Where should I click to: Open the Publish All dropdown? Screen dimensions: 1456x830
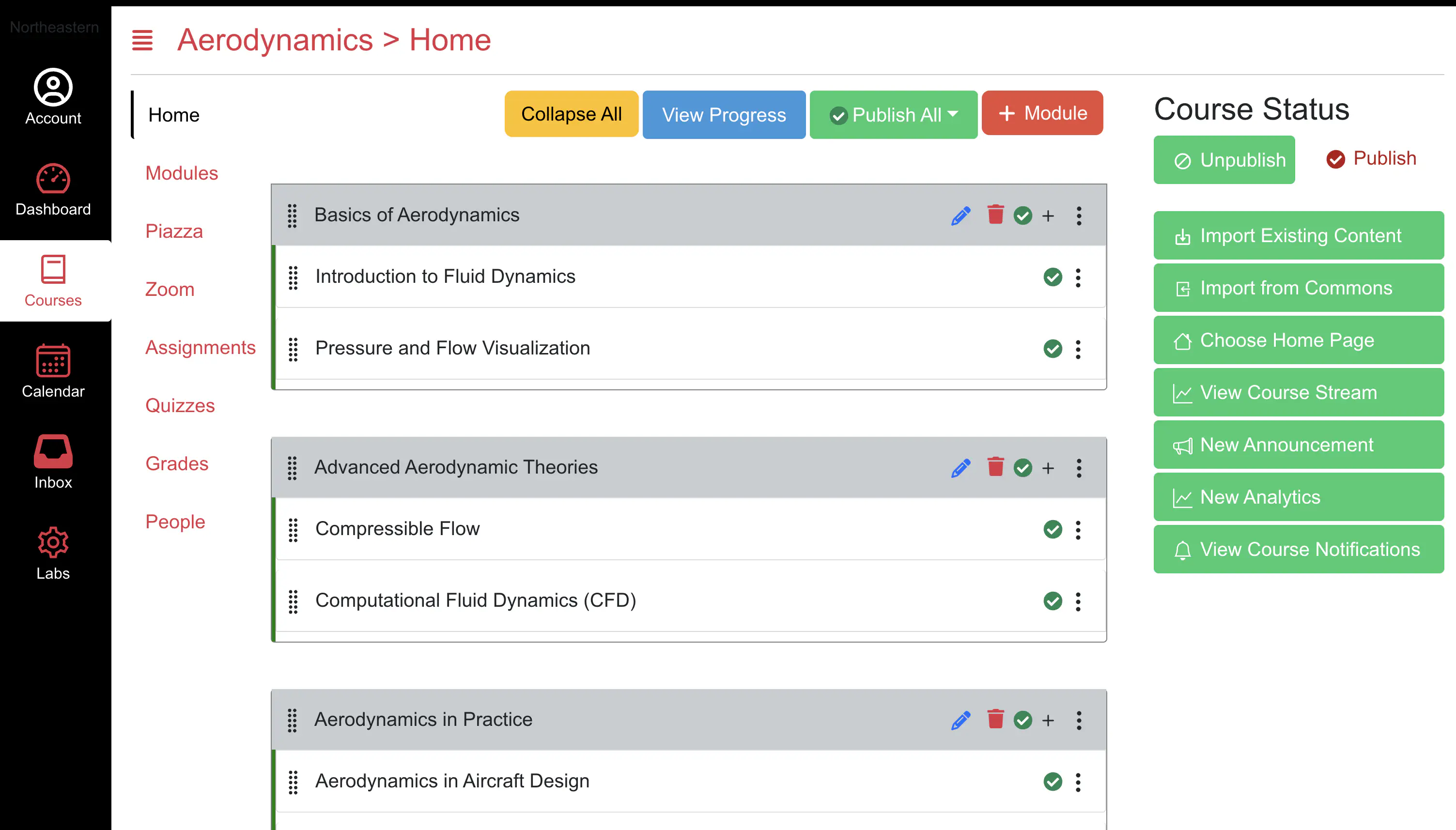[893, 115]
